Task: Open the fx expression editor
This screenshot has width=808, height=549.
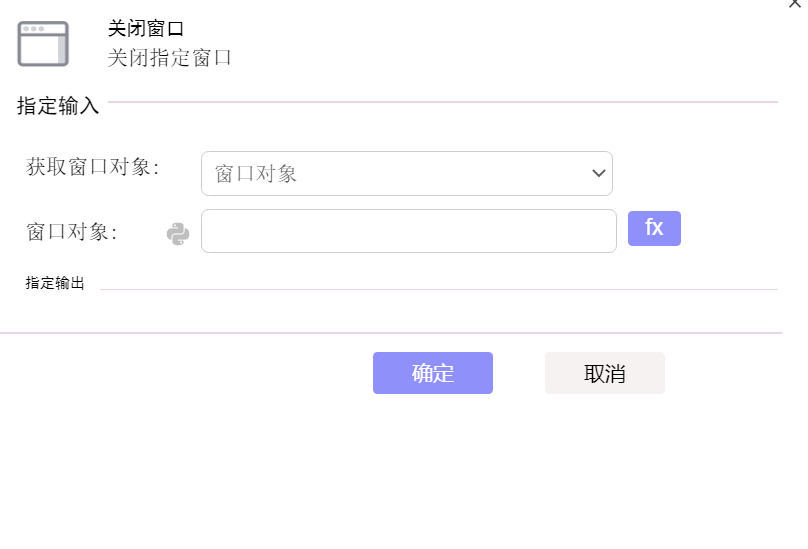Action: click(x=654, y=228)
